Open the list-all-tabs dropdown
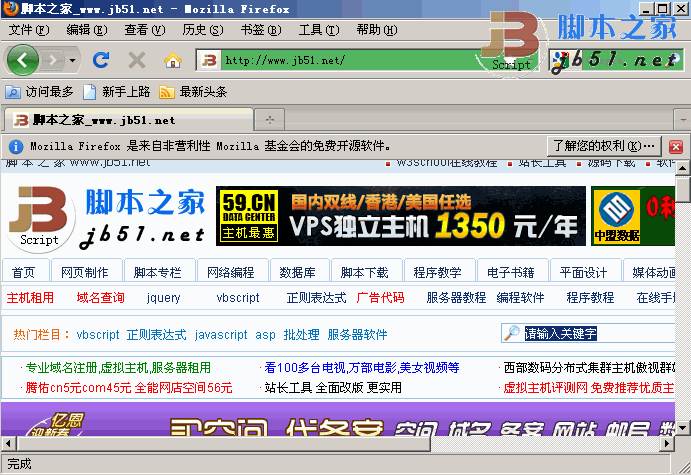The height and width of the screenshot is (475, 691). (x=683, y=120)
